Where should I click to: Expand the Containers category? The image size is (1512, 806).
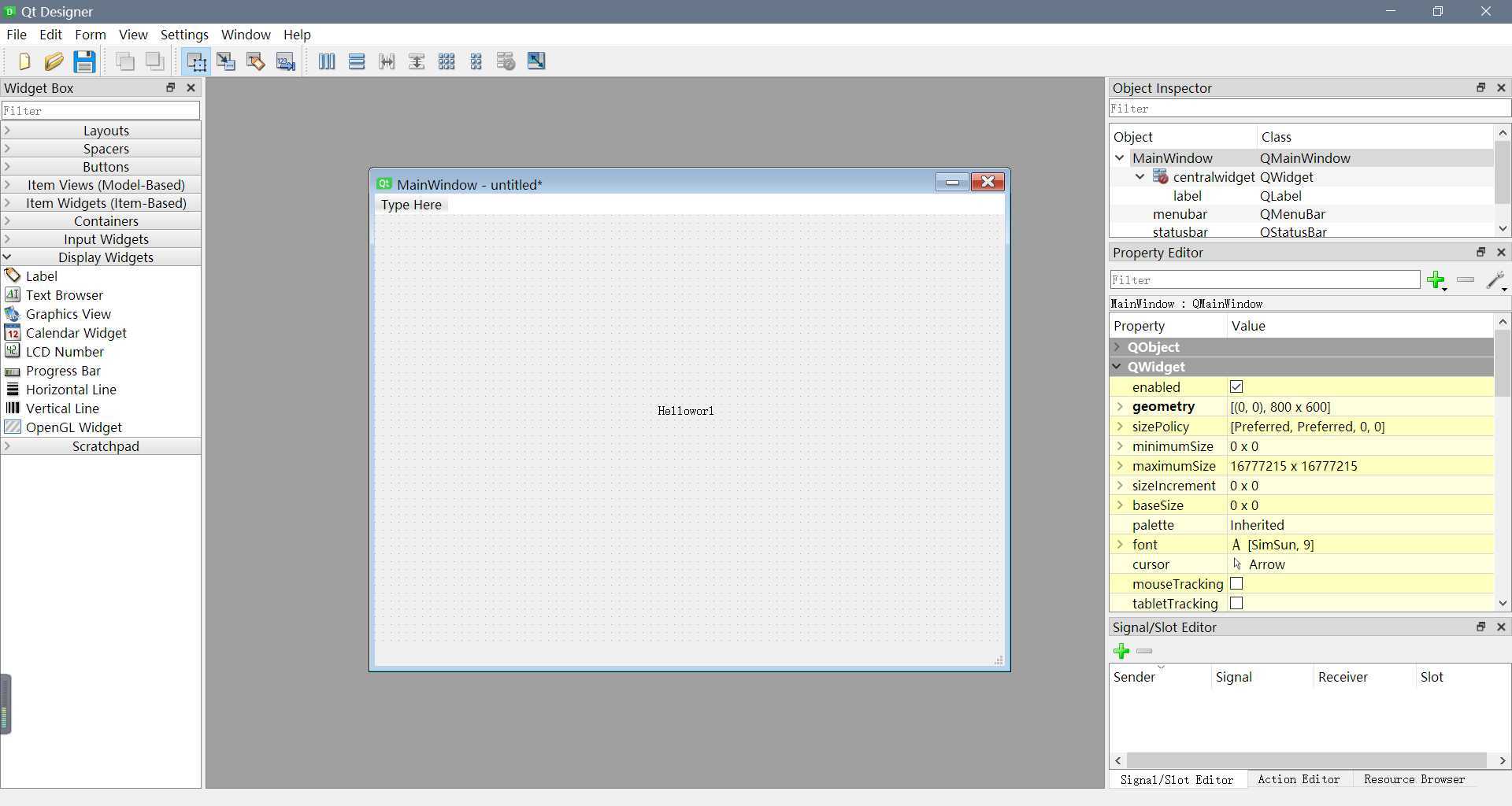(101, 221)
